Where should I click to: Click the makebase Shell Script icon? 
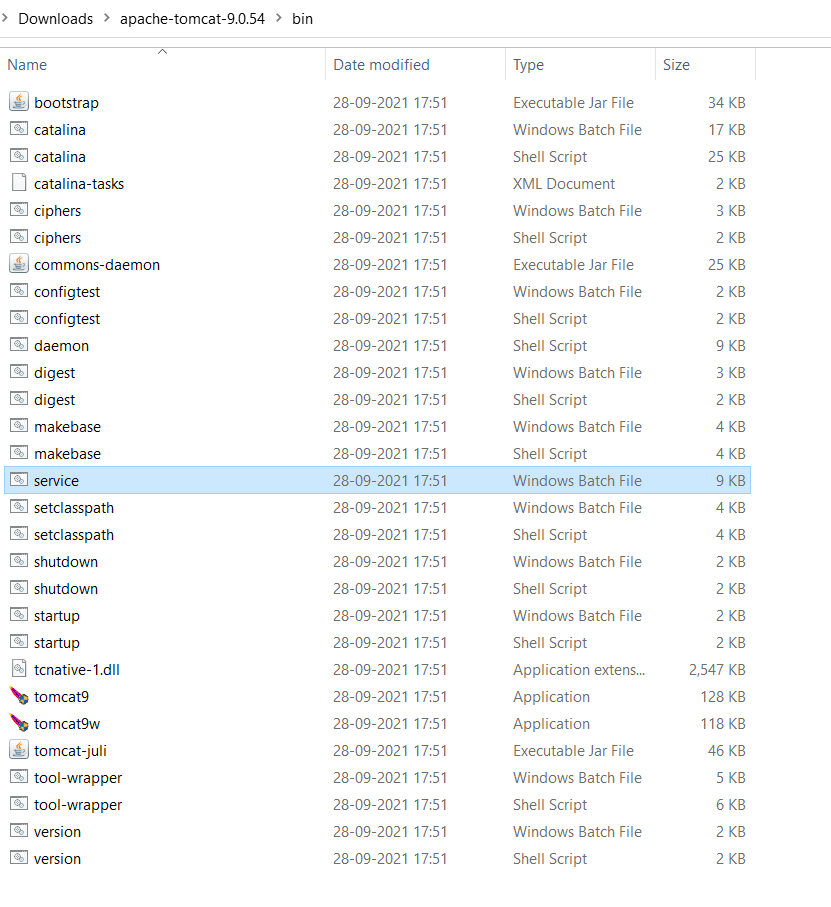19,453
